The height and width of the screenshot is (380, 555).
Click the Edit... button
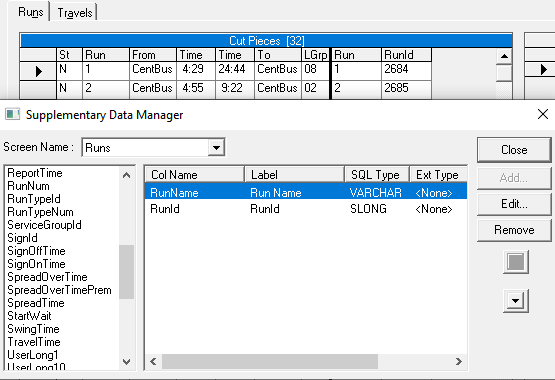pos(514,204)
